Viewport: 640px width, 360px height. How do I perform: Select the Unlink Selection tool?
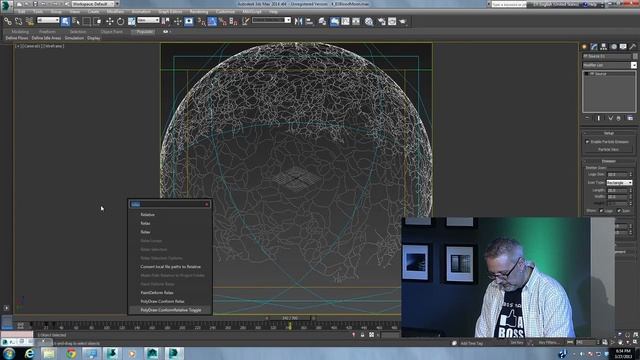19,22
